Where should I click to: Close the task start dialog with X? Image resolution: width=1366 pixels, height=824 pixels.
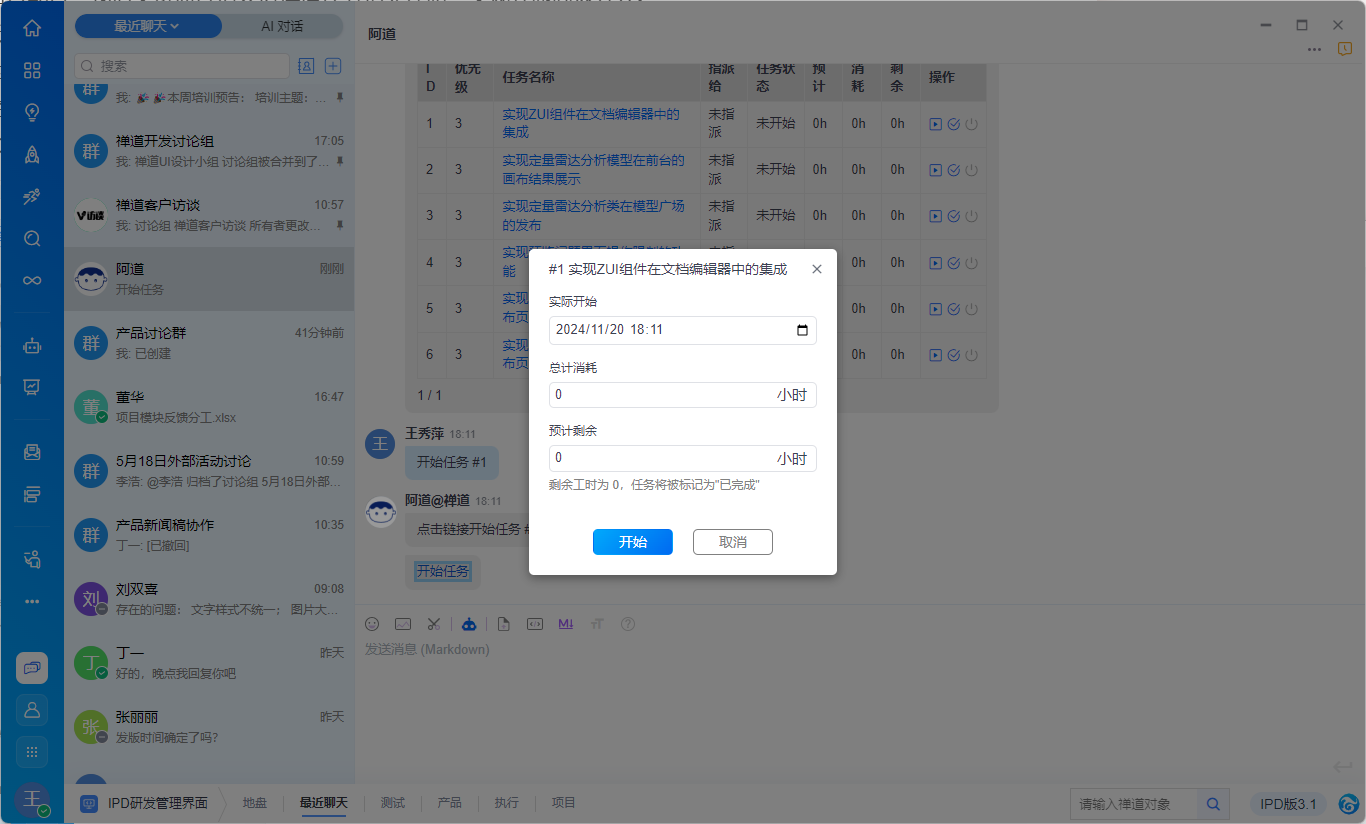click(x=817, y=269)
